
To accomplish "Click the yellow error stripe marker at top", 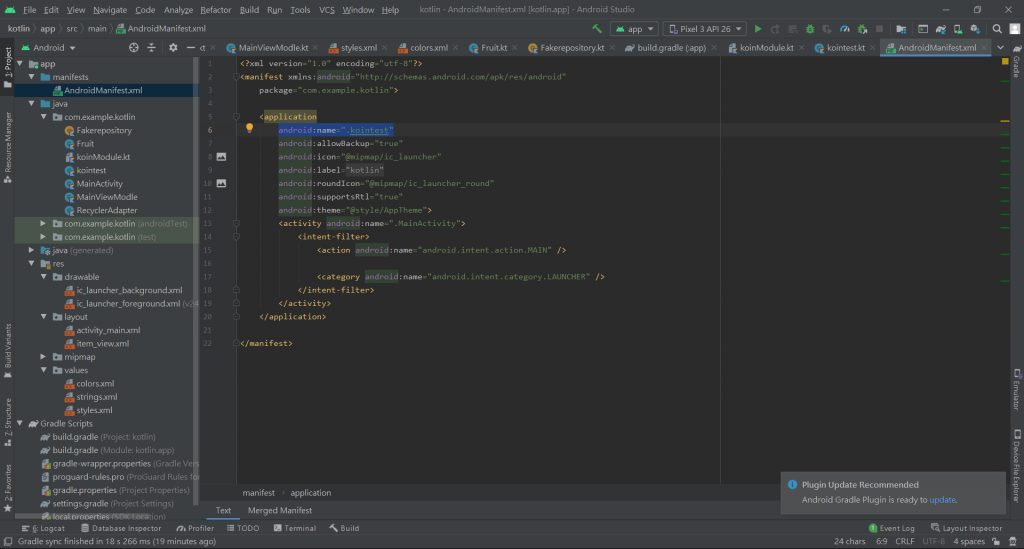I will (1005, 121).
